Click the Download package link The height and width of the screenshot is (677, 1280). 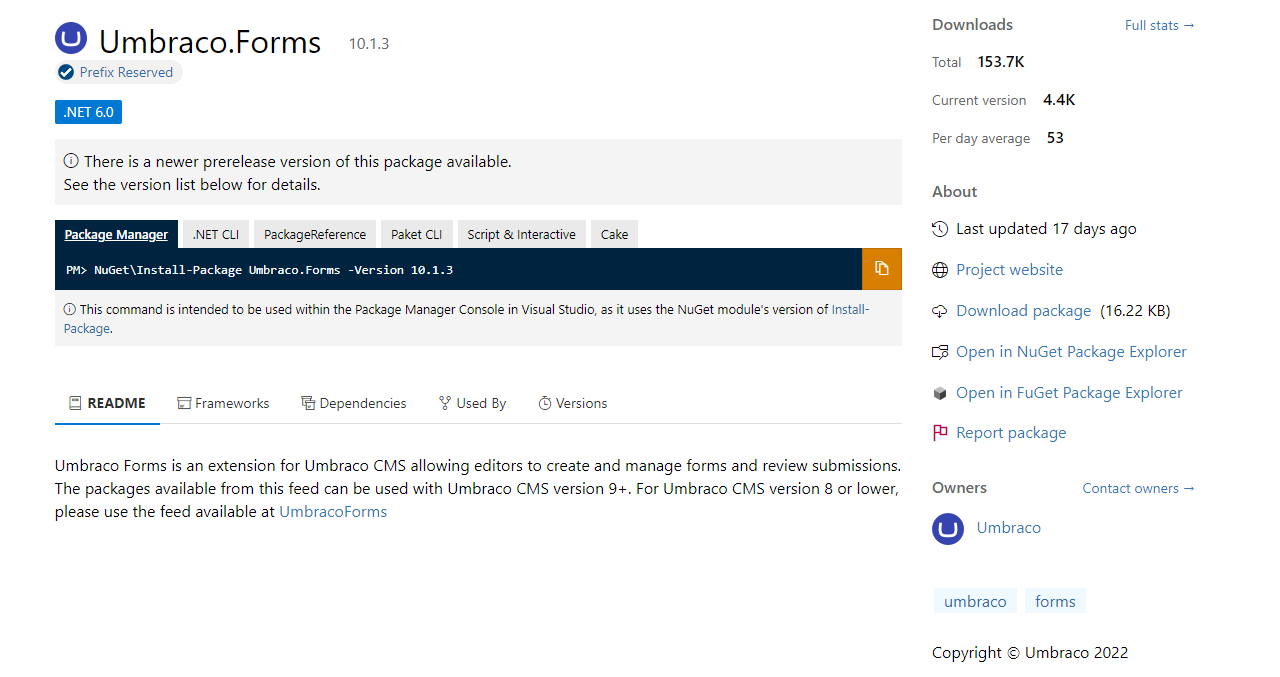(x=1023, y=311)
